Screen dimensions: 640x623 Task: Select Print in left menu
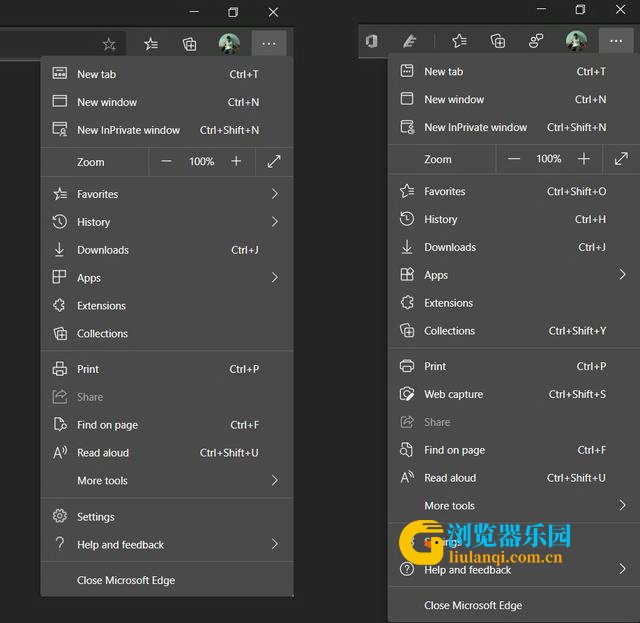coord(167,369)
